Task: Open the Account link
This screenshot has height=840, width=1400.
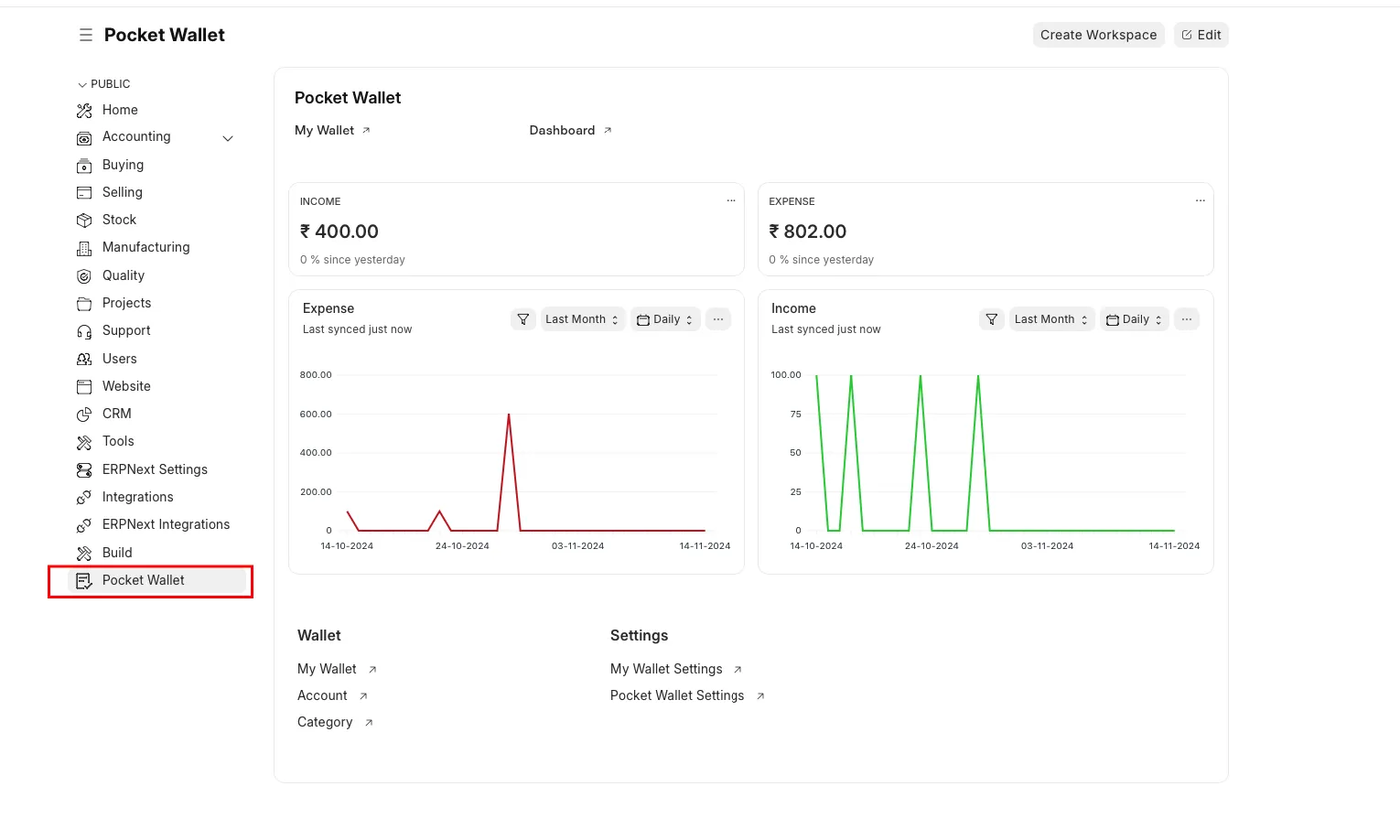Action: (332, 696)
